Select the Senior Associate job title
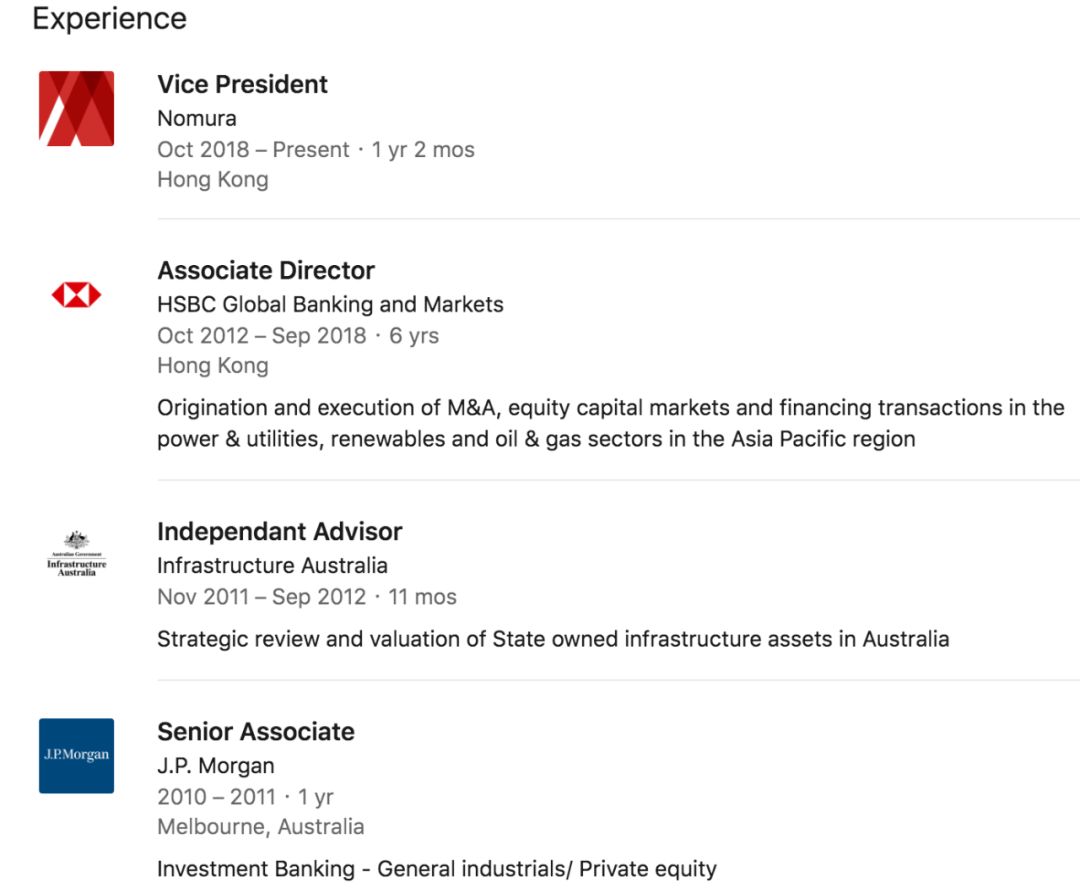The image size is (1080, 888). pyautogui.click(x=256, y=732)
